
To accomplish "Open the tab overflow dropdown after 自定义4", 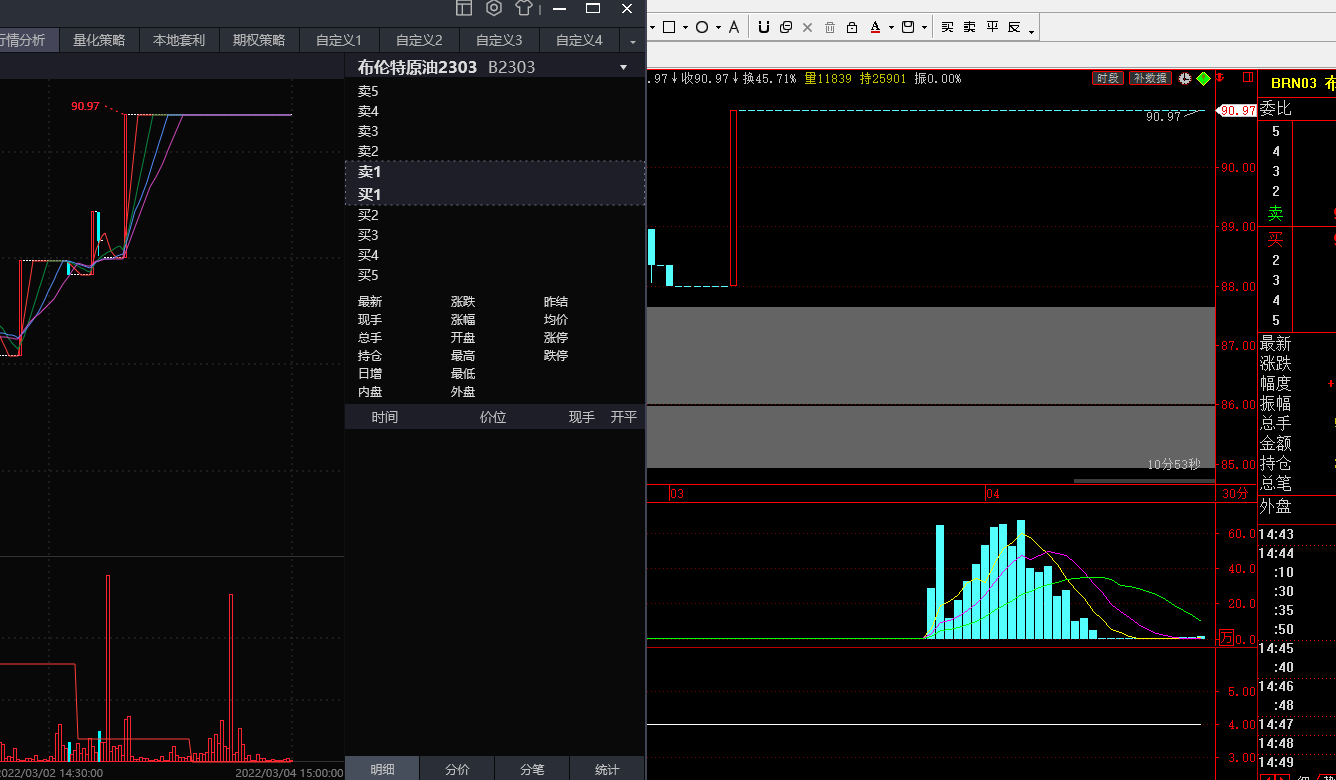I will pyautogui.click(x=632, y=41).
